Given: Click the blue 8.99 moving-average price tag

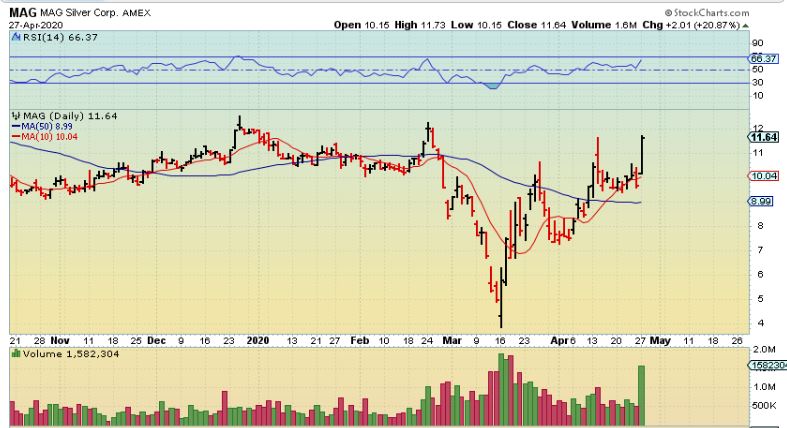Looking at the screenshot, I should pyautogui.click(x=761, y=201).
